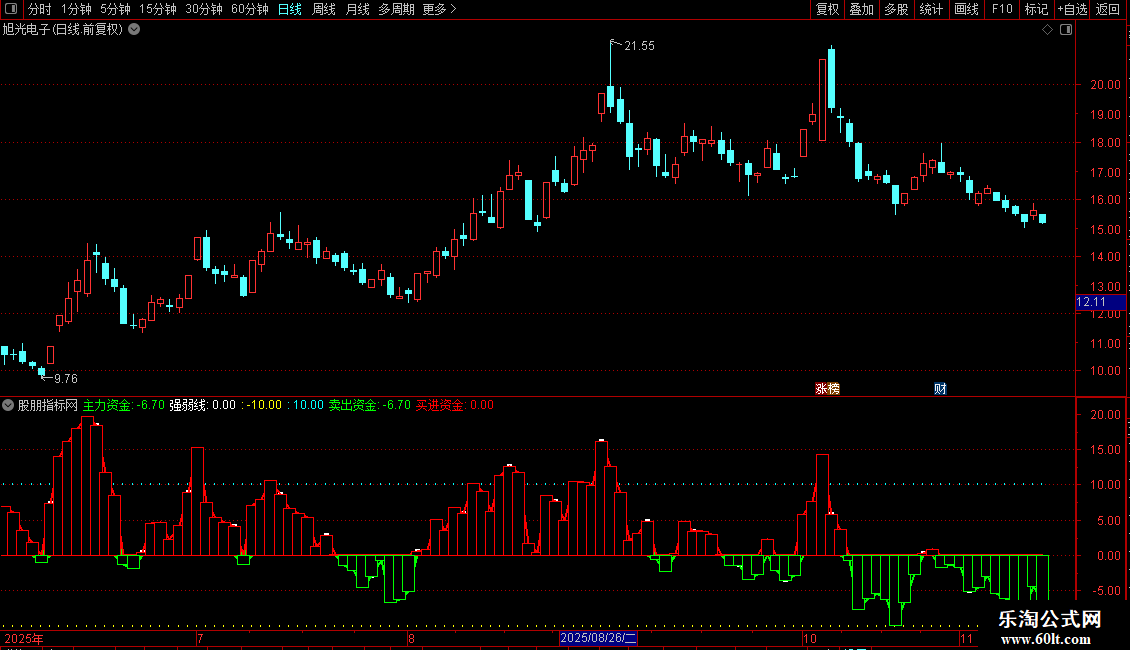Open F10 company information
1130x650 pixels.
click(1002, 9)
